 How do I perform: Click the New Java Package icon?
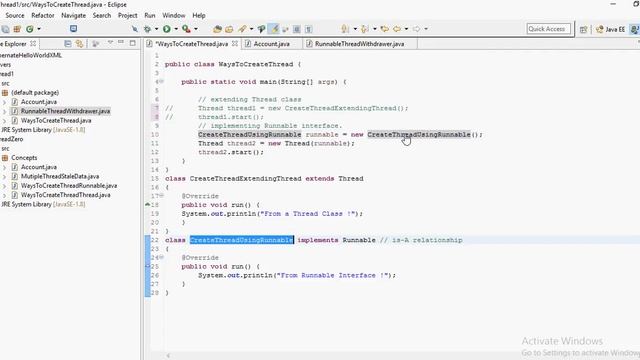coord(17,29)
